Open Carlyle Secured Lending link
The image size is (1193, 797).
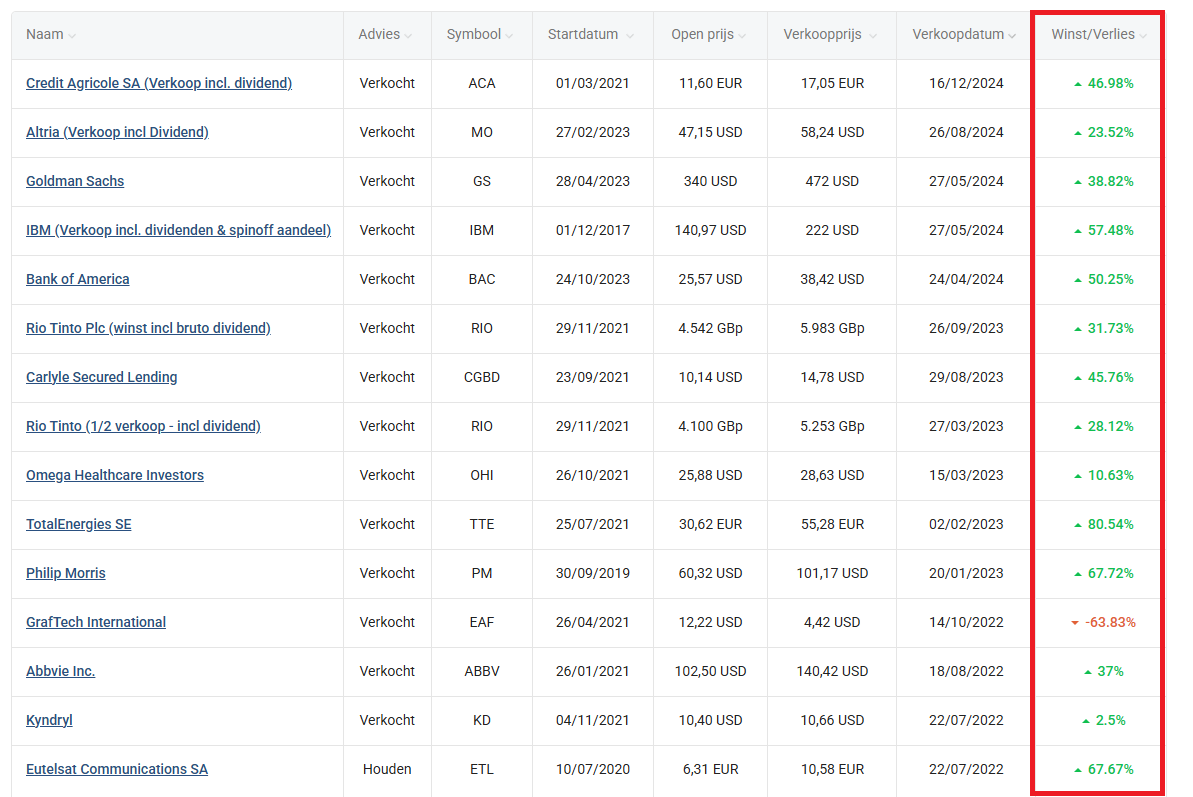coord(101,377)
